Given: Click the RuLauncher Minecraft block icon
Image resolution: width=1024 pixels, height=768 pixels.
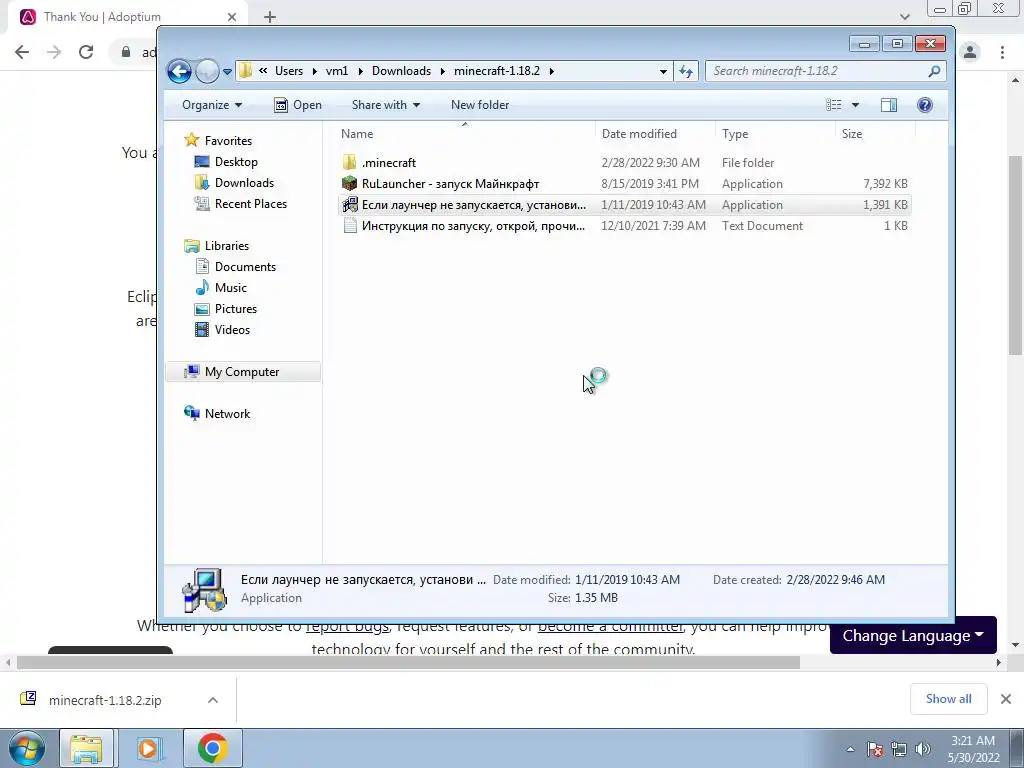Looking at the screenshot, I should [x=350, y=184].
